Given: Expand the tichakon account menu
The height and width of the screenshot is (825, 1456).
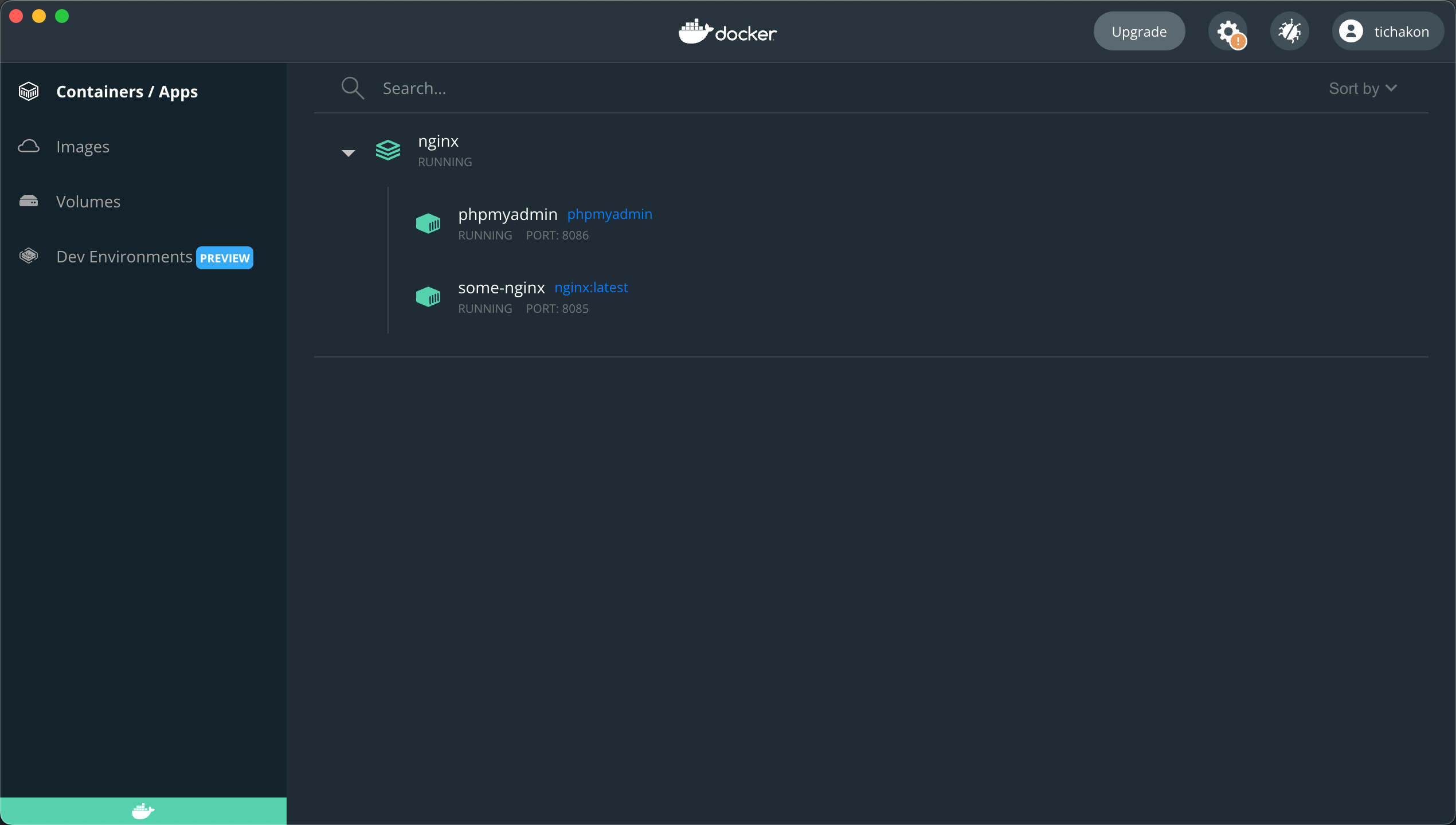Looking at the screenshot, I should click(x=1387, y=31).
